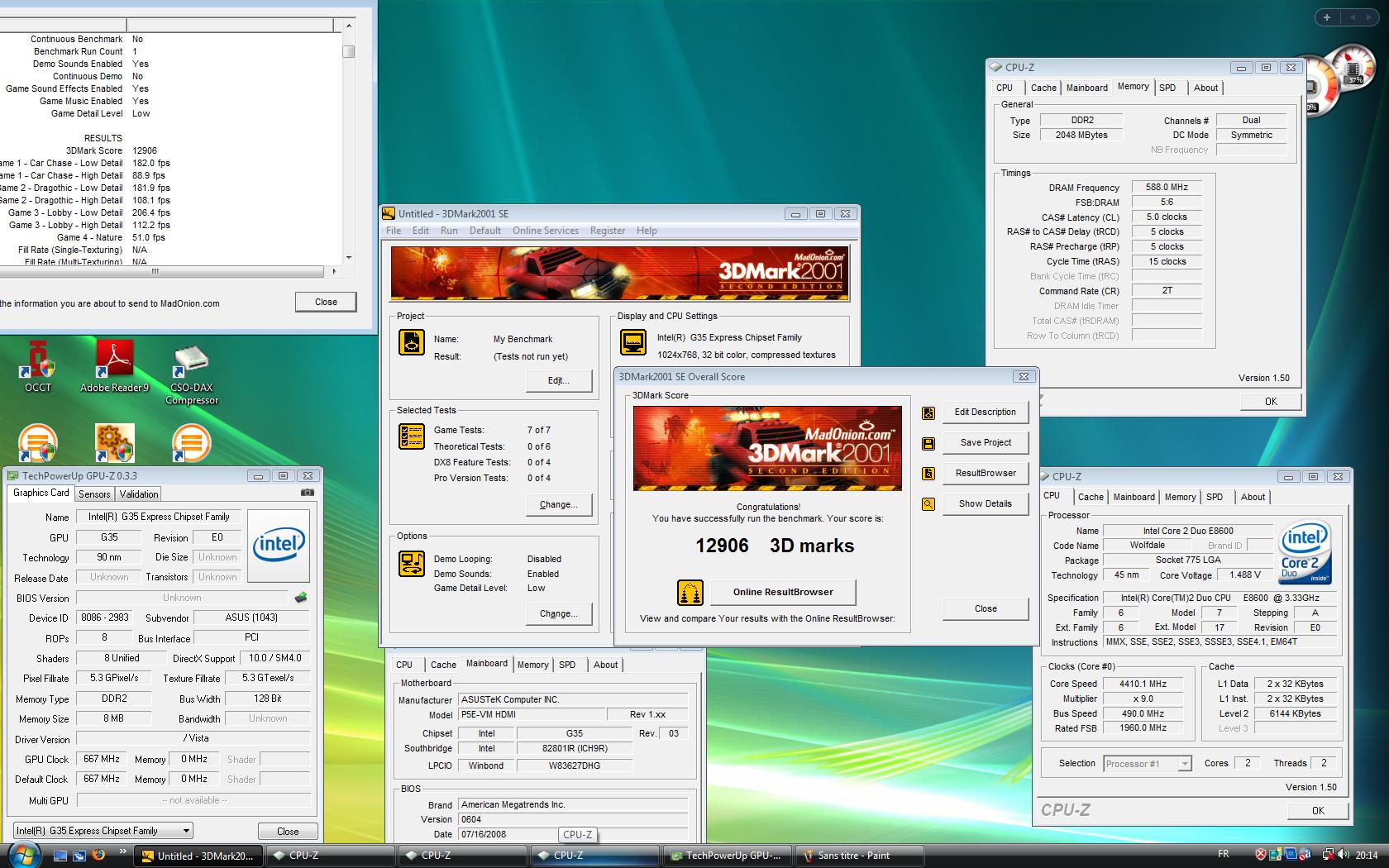Open Adobe Reader 9 desktop shortcut
This screenshot has height=868, width=1389.
point(114,366)
